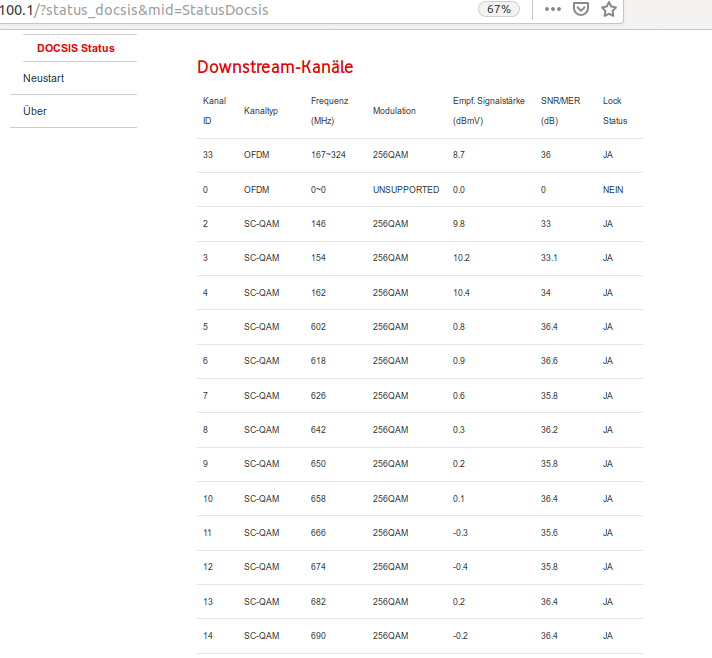Click frequency 650 cell
Image resolution: width=712 pixels, height=658 pixels.
(x=318, y=464)
